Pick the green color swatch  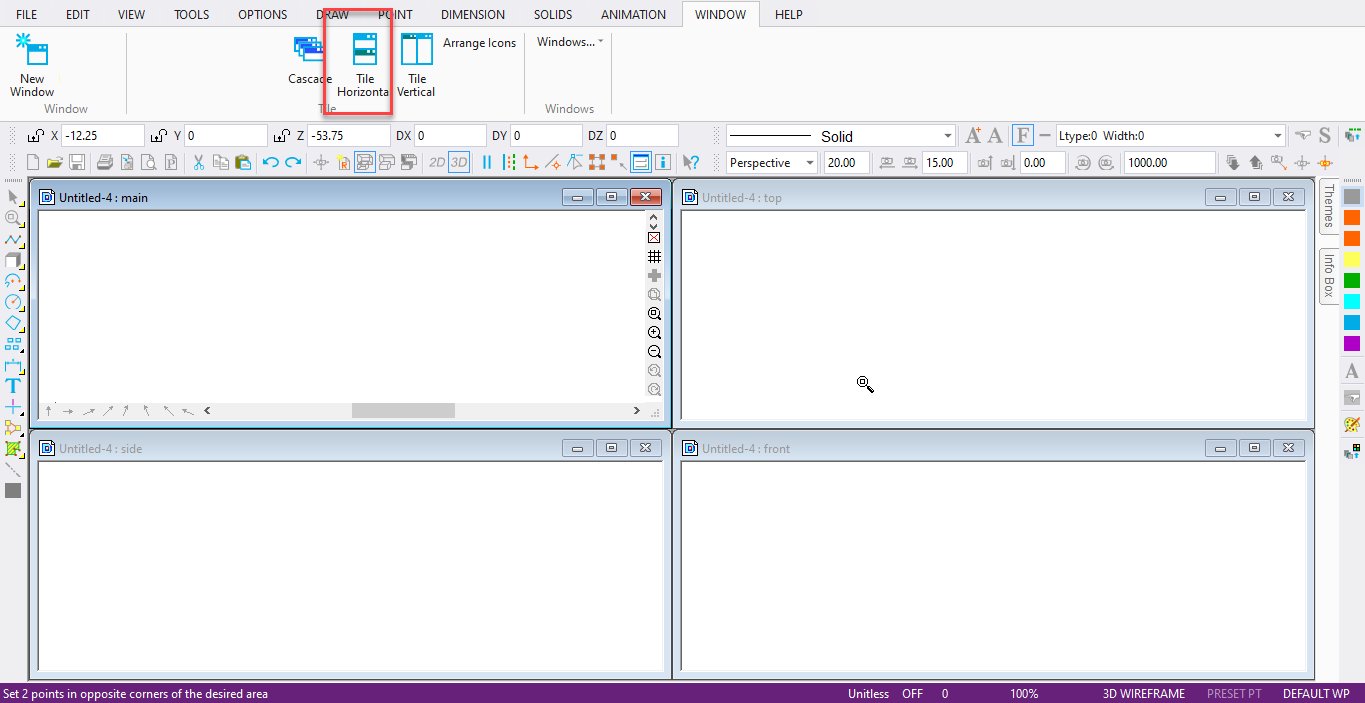(1352, 281)
